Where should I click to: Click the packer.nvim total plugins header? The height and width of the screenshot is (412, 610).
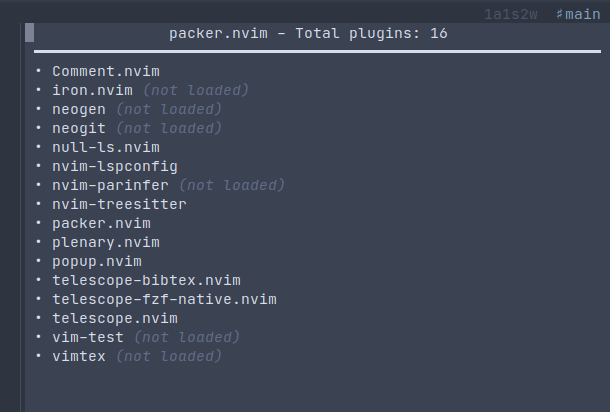pyautogui.click(x=308, y=33)
